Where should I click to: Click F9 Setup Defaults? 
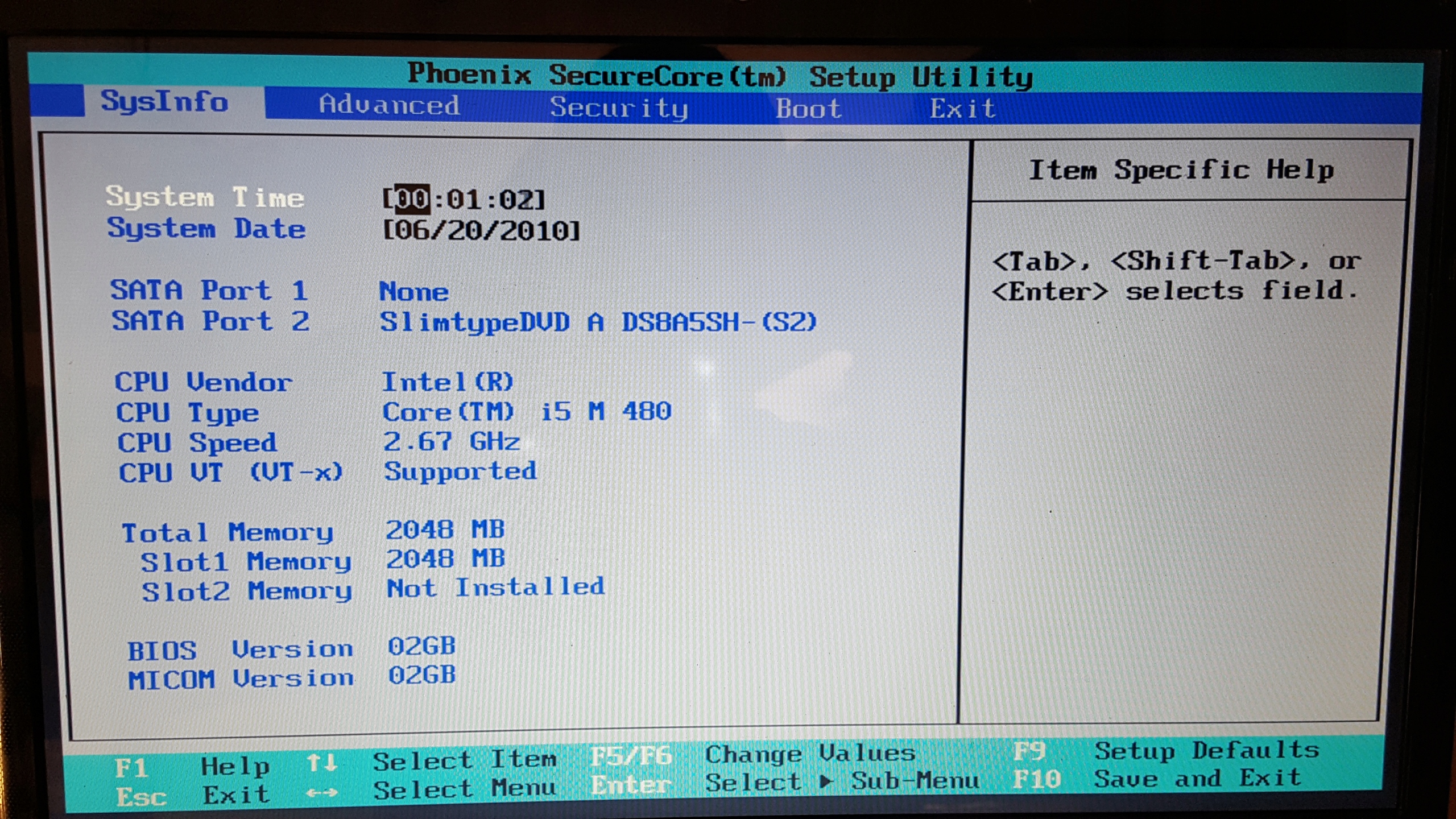(1029, 752)
